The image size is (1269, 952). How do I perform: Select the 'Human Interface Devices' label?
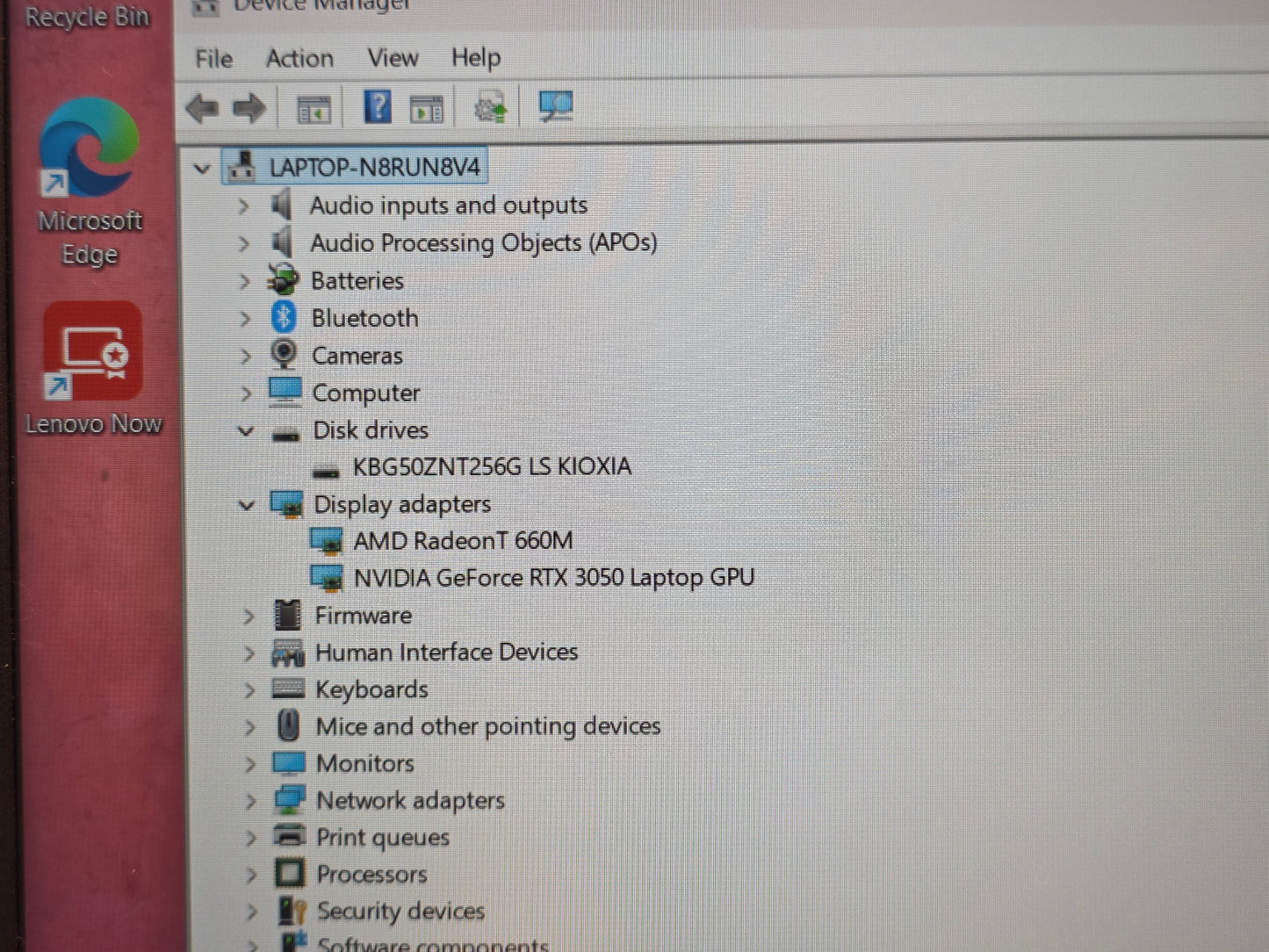coord(446,653)
